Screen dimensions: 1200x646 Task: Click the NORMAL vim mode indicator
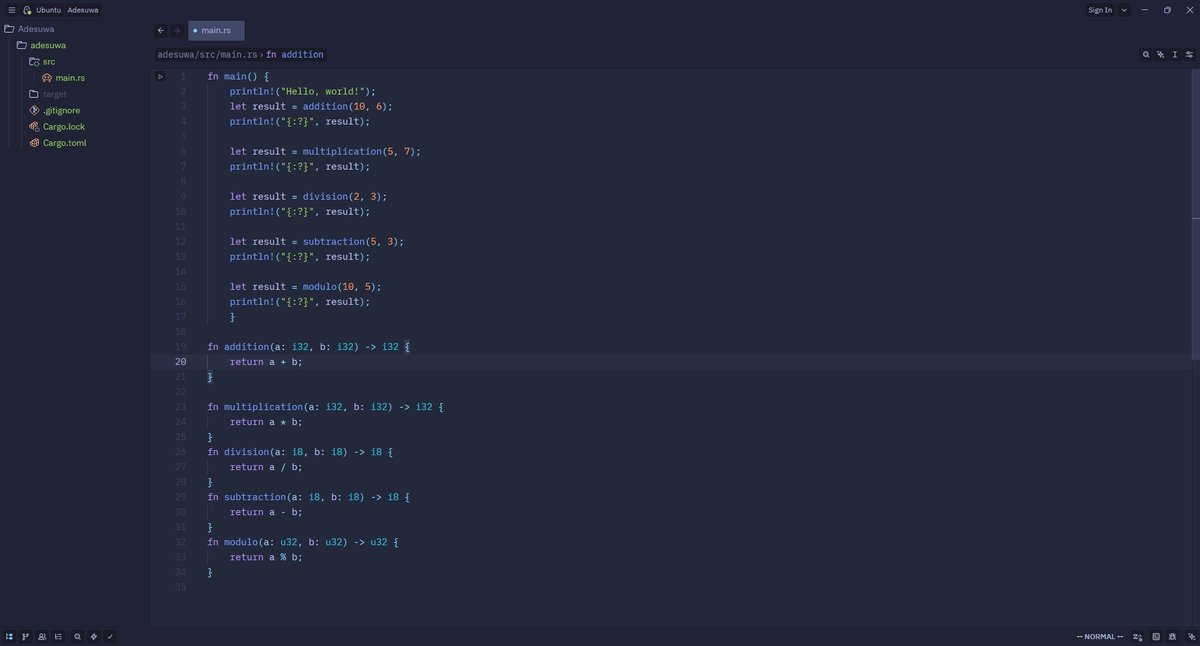point(1099,636)
